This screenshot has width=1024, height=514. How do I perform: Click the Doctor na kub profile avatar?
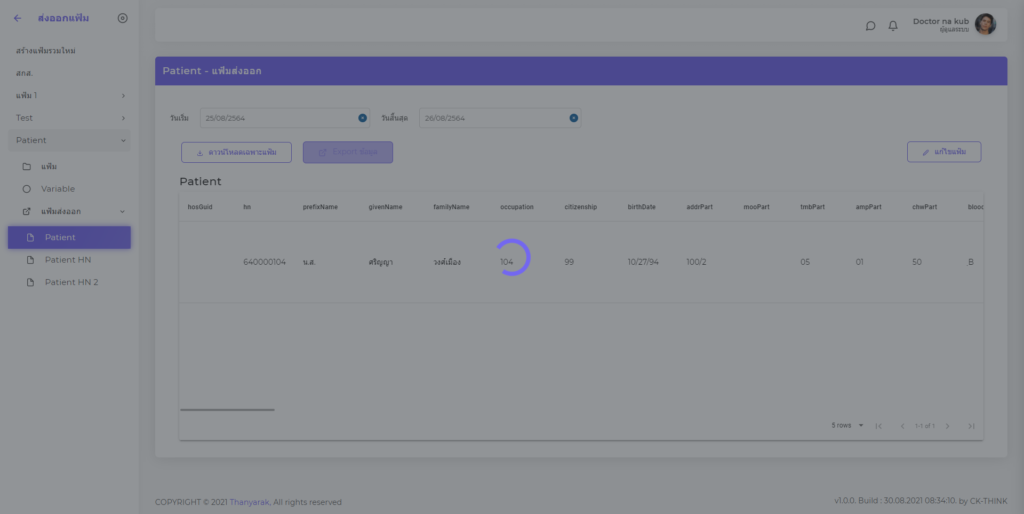pos(985,25)
